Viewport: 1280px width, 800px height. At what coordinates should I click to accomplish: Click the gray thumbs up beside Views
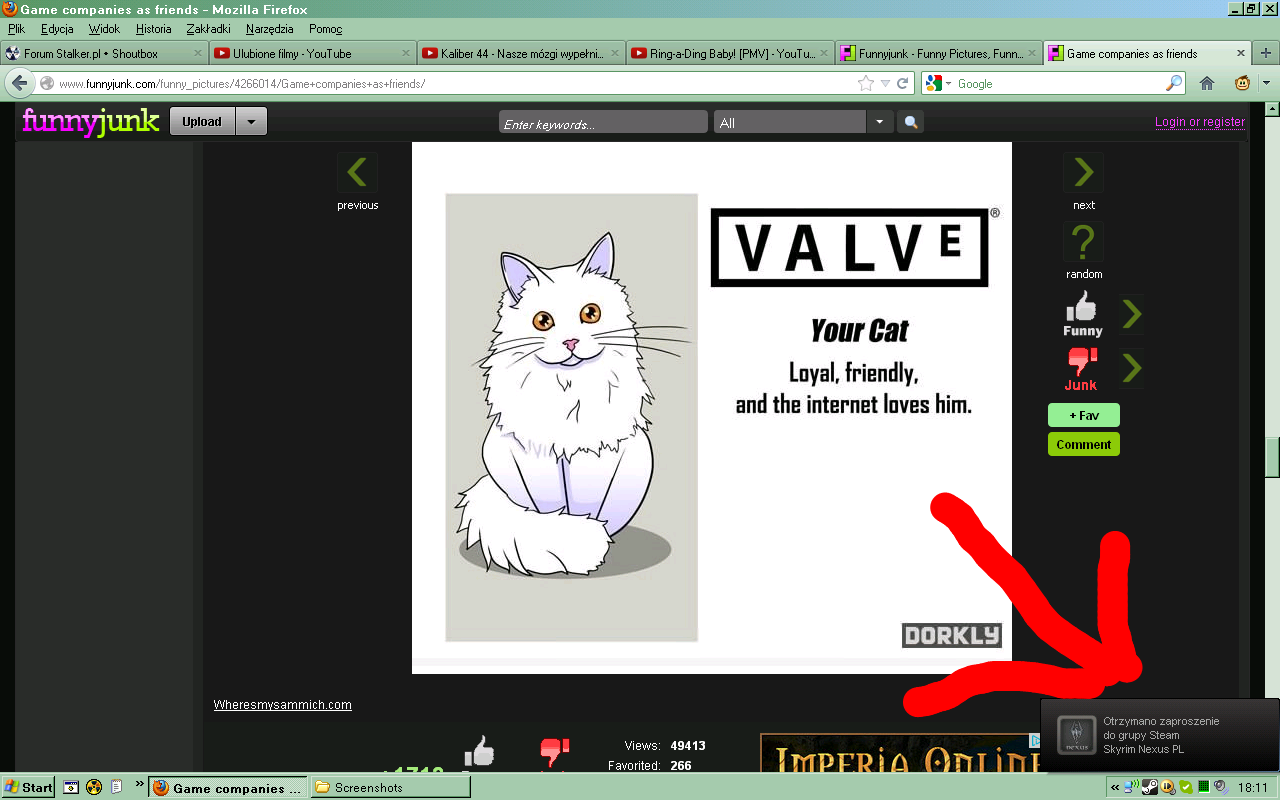(x=479, y=752)
